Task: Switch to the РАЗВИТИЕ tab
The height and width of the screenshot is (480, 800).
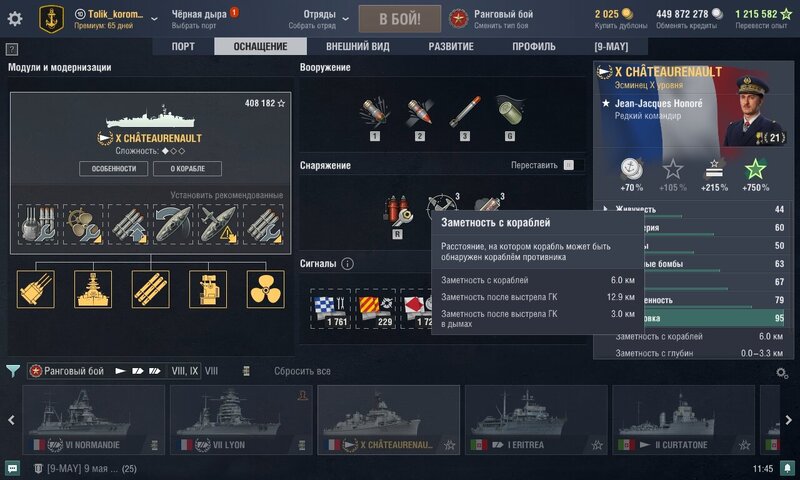Action: coord(451,46)
